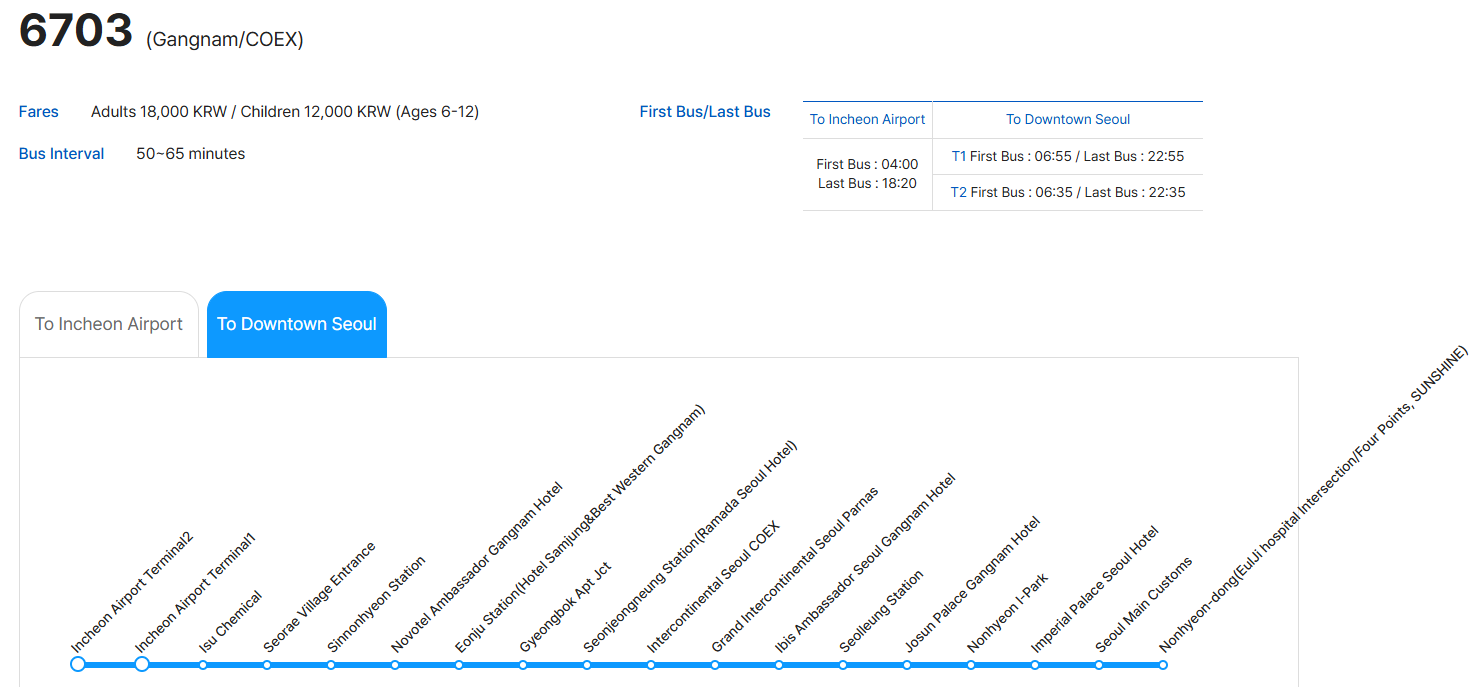This screenshot has height=687, width=1476.
Task: Click the Incheon Airport Terminal1 stop marker
Action: pyautogui.click(x=142, y=664)
